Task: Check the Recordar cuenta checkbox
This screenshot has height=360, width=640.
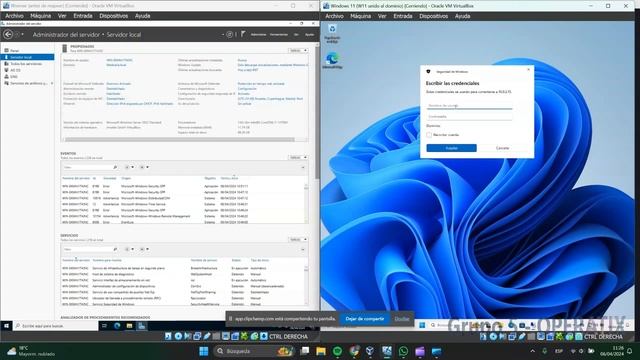Action: pyautogui.click(x=429, y=135)
